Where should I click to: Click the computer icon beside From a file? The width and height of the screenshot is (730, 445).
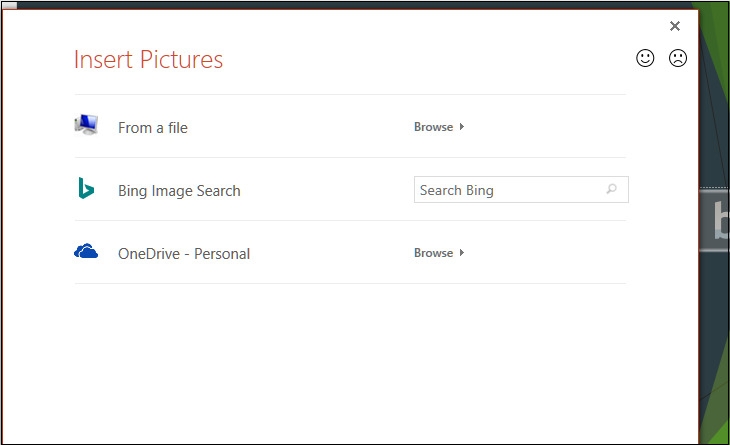coord(86,126)
